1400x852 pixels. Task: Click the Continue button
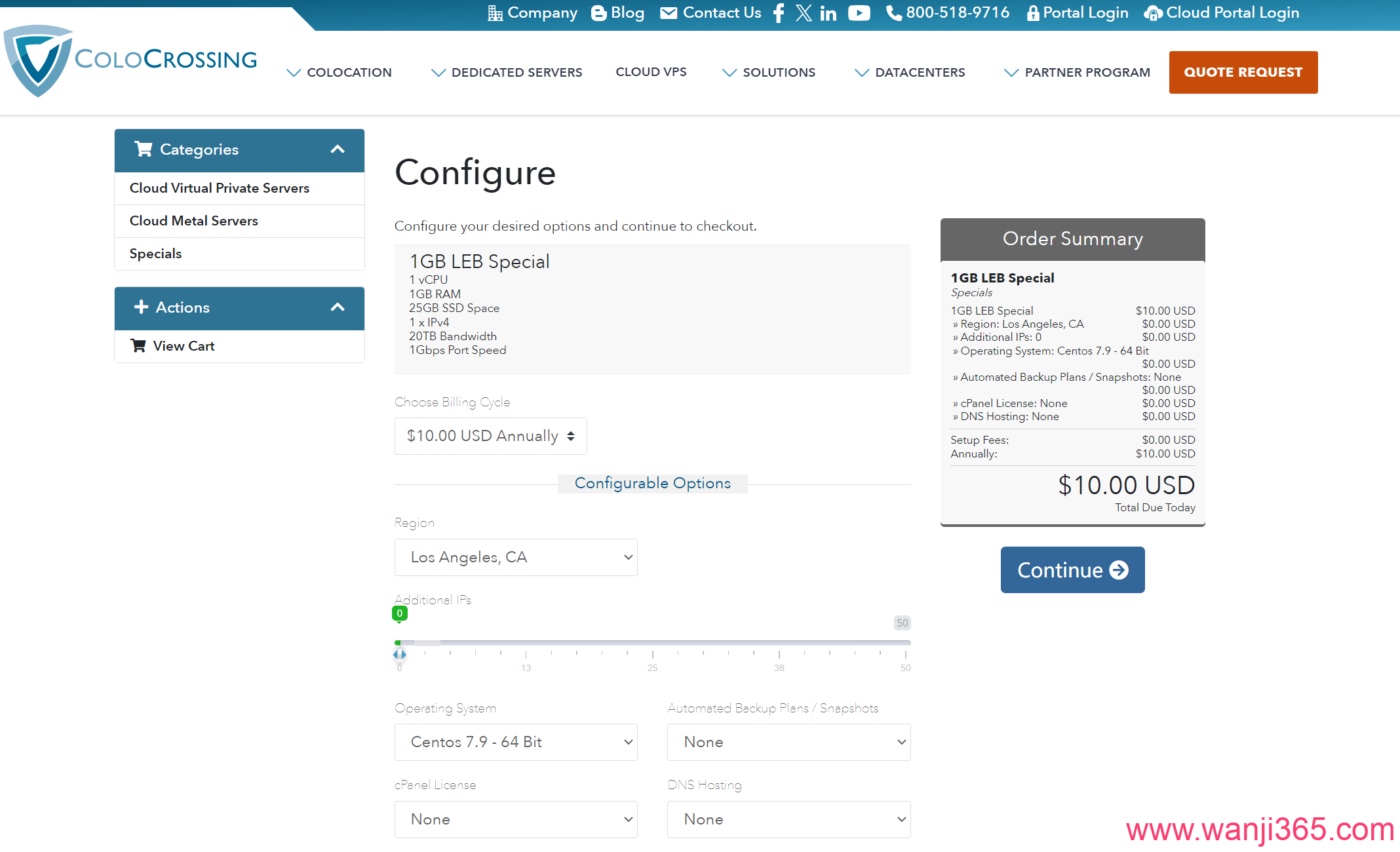tap(1072, 570)
